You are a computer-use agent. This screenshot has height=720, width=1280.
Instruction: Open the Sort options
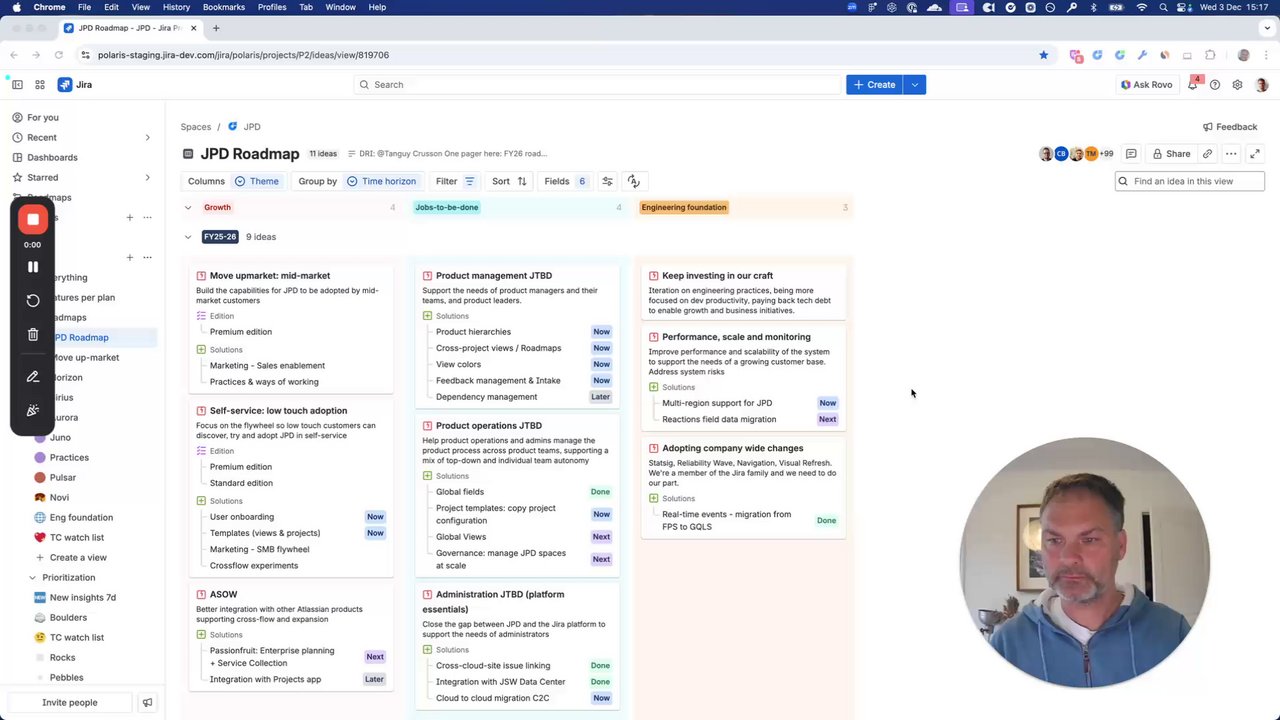point(509,181)
